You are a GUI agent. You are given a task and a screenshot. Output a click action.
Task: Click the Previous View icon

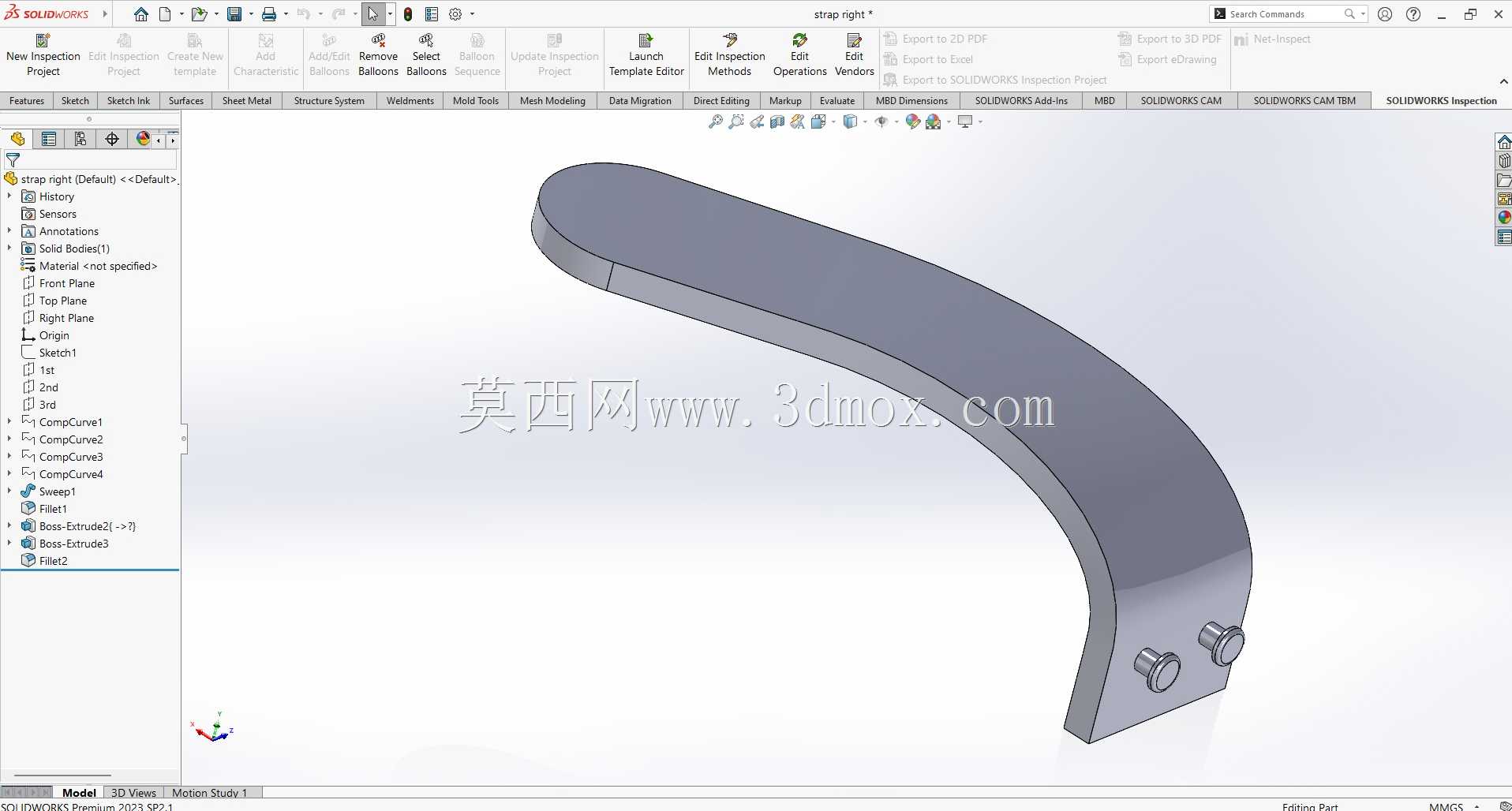tap(757, 121)
